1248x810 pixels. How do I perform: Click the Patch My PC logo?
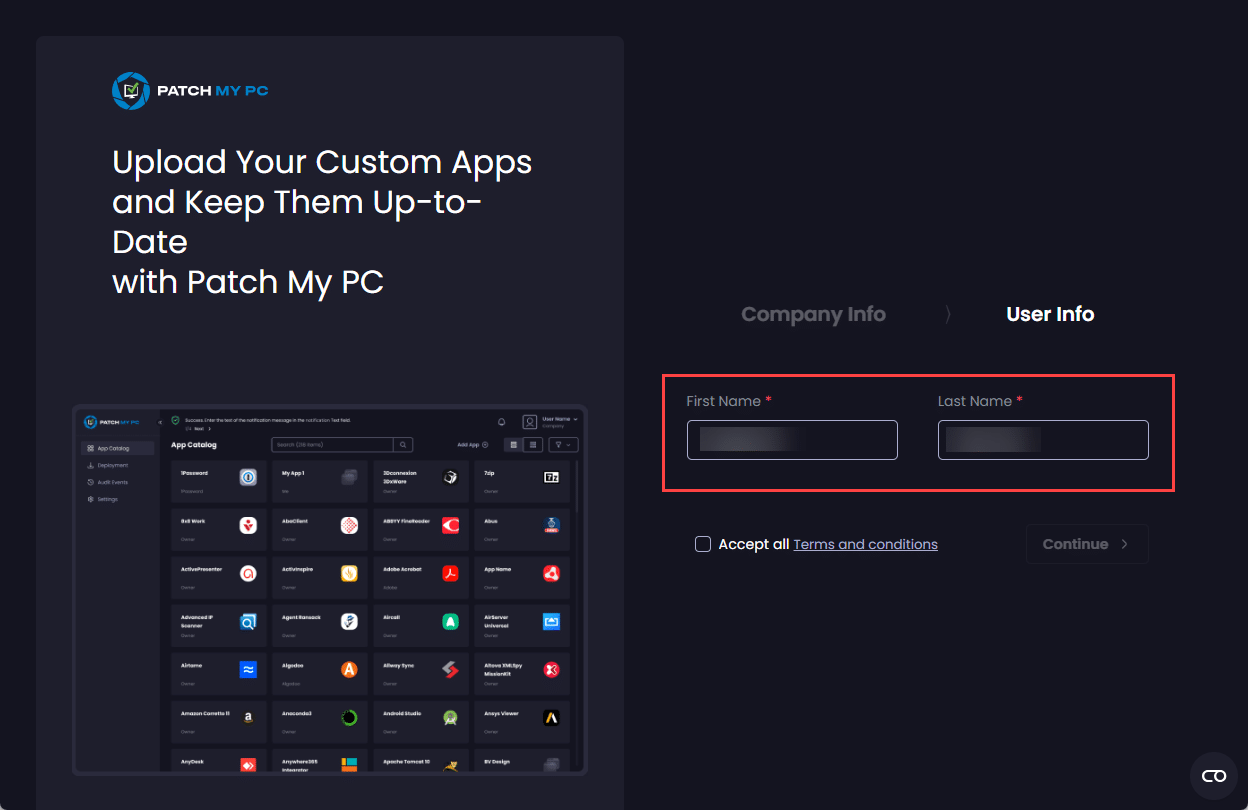pyautogui.click(x=190, y=91)
